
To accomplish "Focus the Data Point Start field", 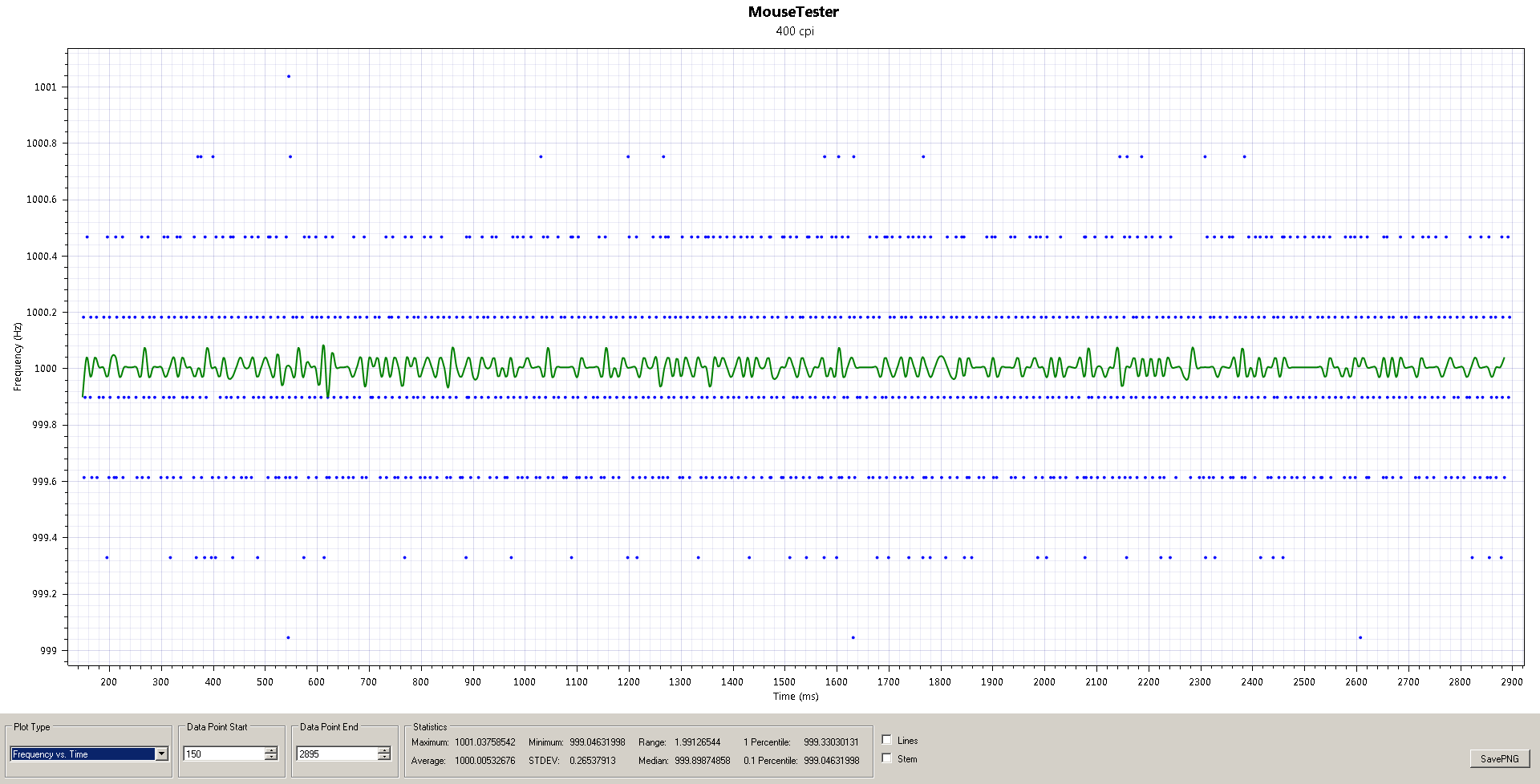I will pos(224,754).
